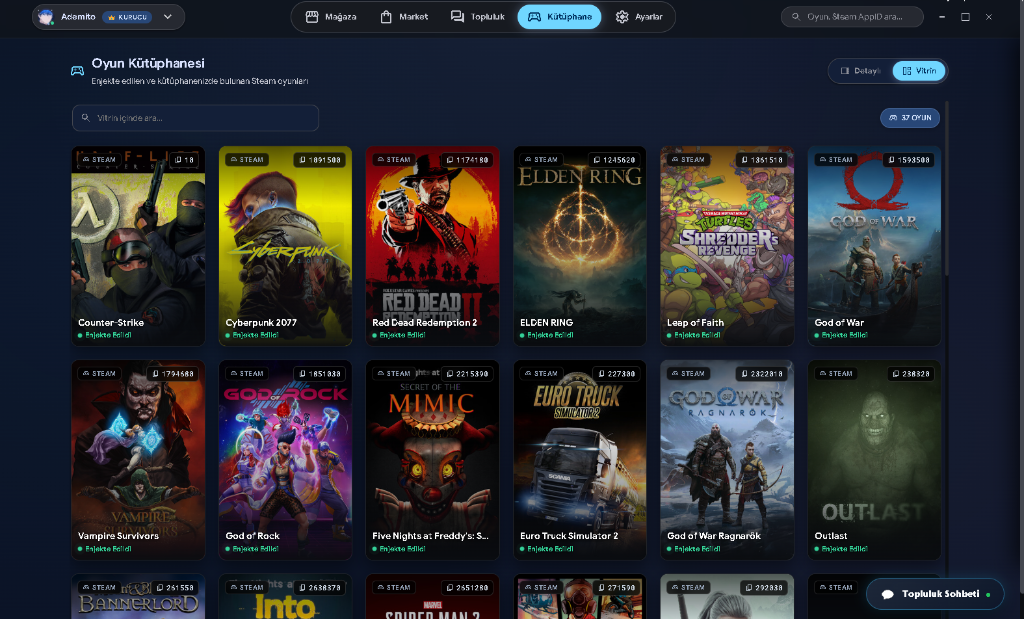Click the AppID 2215390 badge on Mimic card
Screen dimensions: 1024x619
[x=467, y=373]
